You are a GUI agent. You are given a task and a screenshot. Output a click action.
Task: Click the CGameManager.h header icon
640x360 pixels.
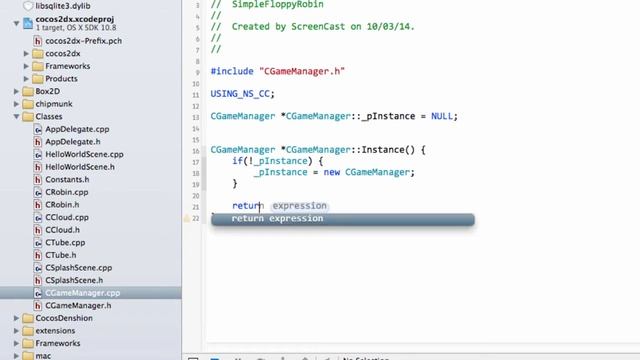click(x=38, y=305)
